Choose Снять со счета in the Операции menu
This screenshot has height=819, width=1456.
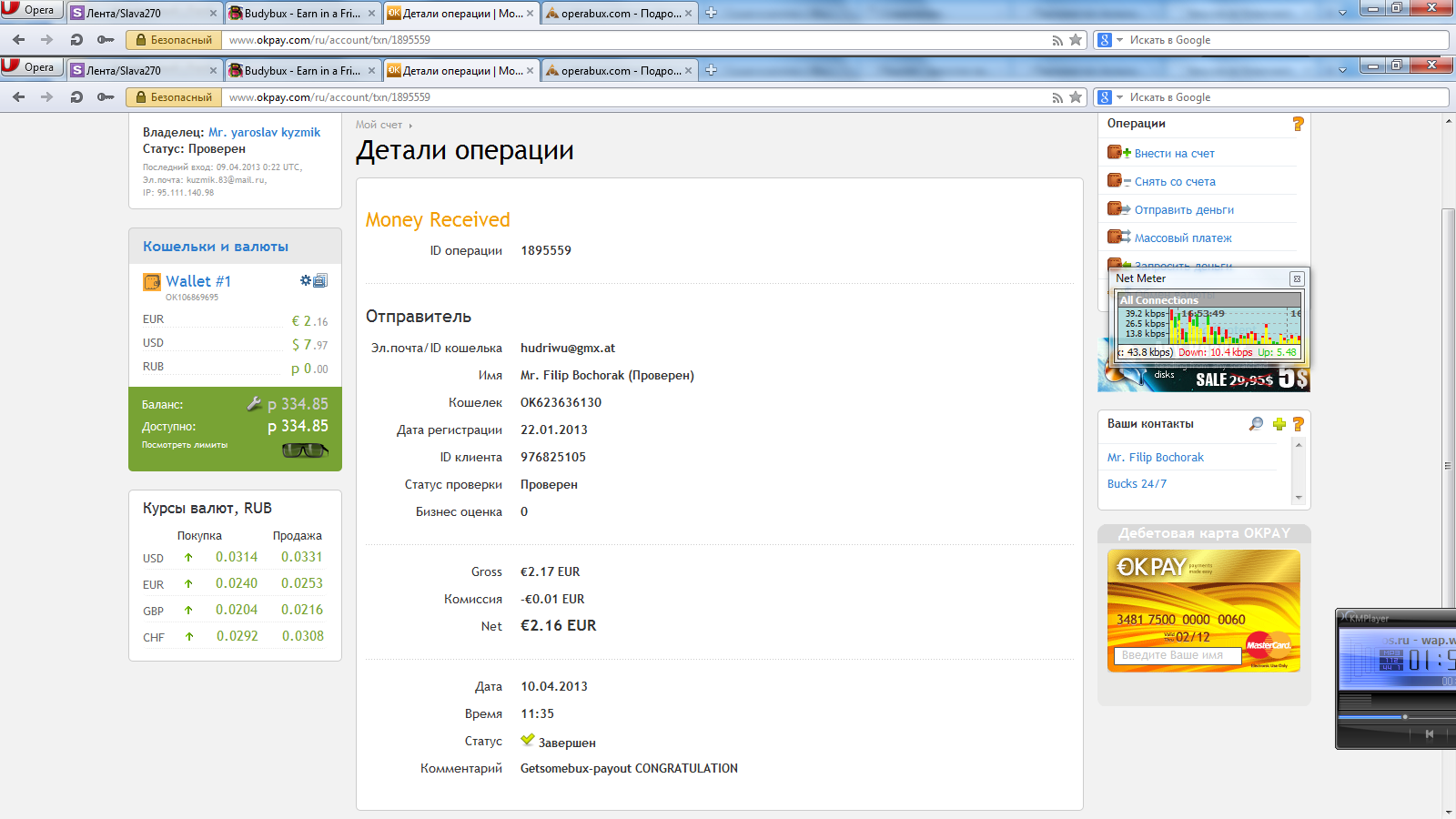1174,182
